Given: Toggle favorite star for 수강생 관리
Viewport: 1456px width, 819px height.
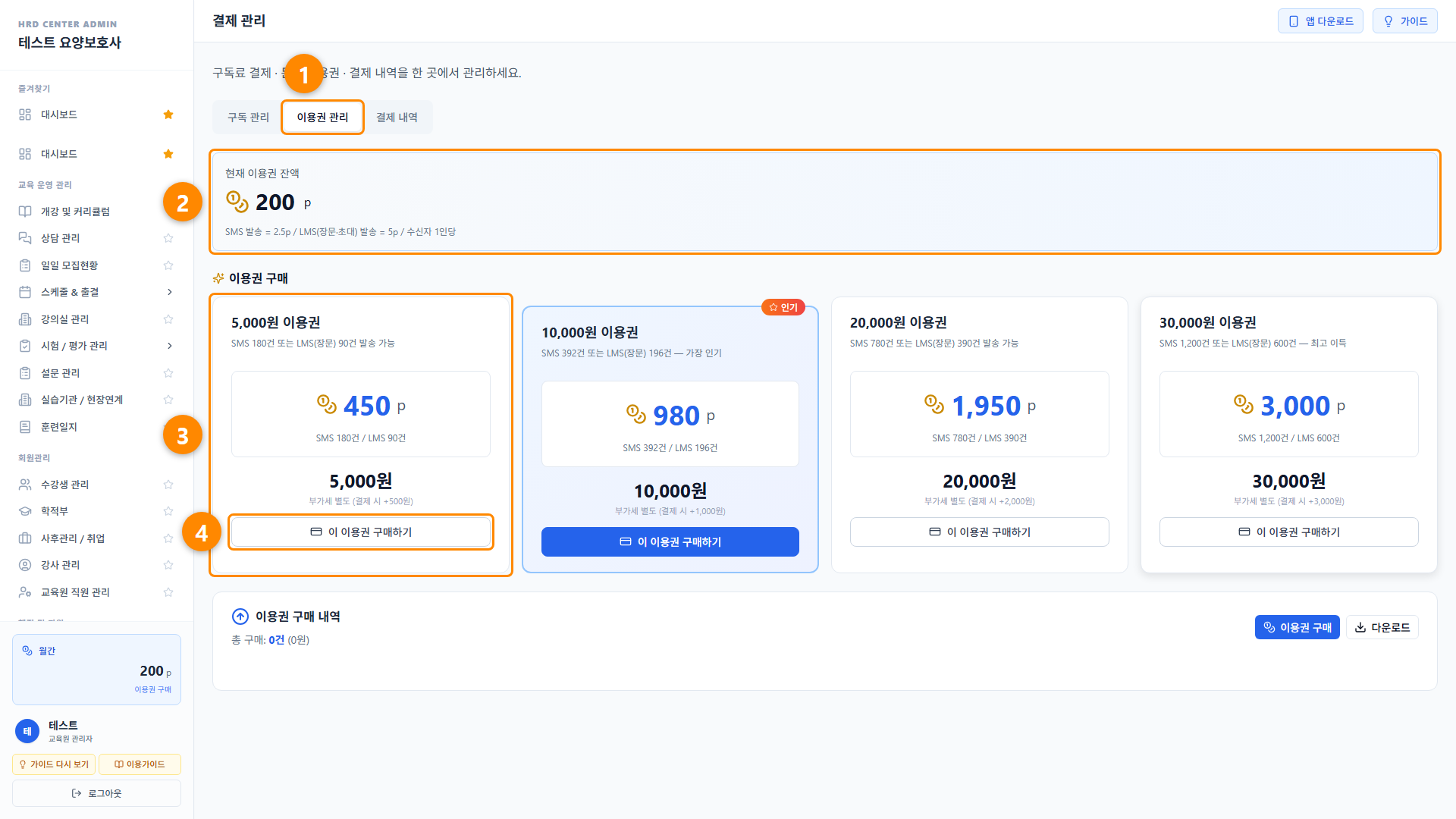Looking at the screenshot, I should [x=168, y=485].
